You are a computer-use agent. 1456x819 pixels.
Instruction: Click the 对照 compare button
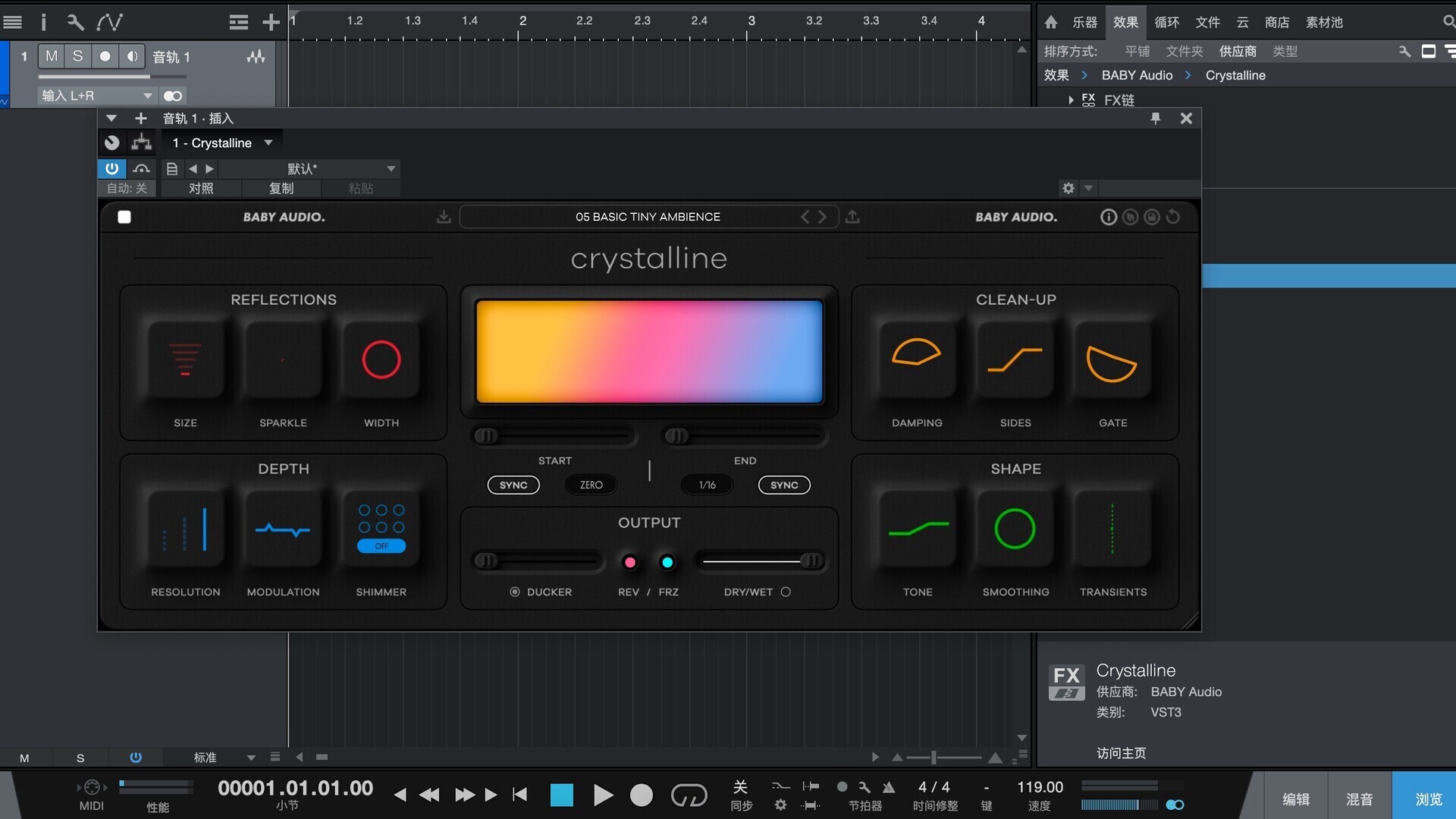click(x=201, y=188)
